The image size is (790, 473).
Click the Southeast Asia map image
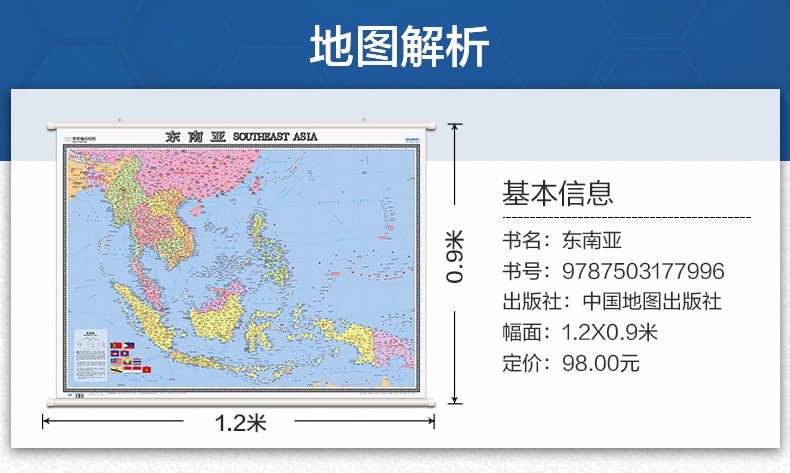click(240, 265)
